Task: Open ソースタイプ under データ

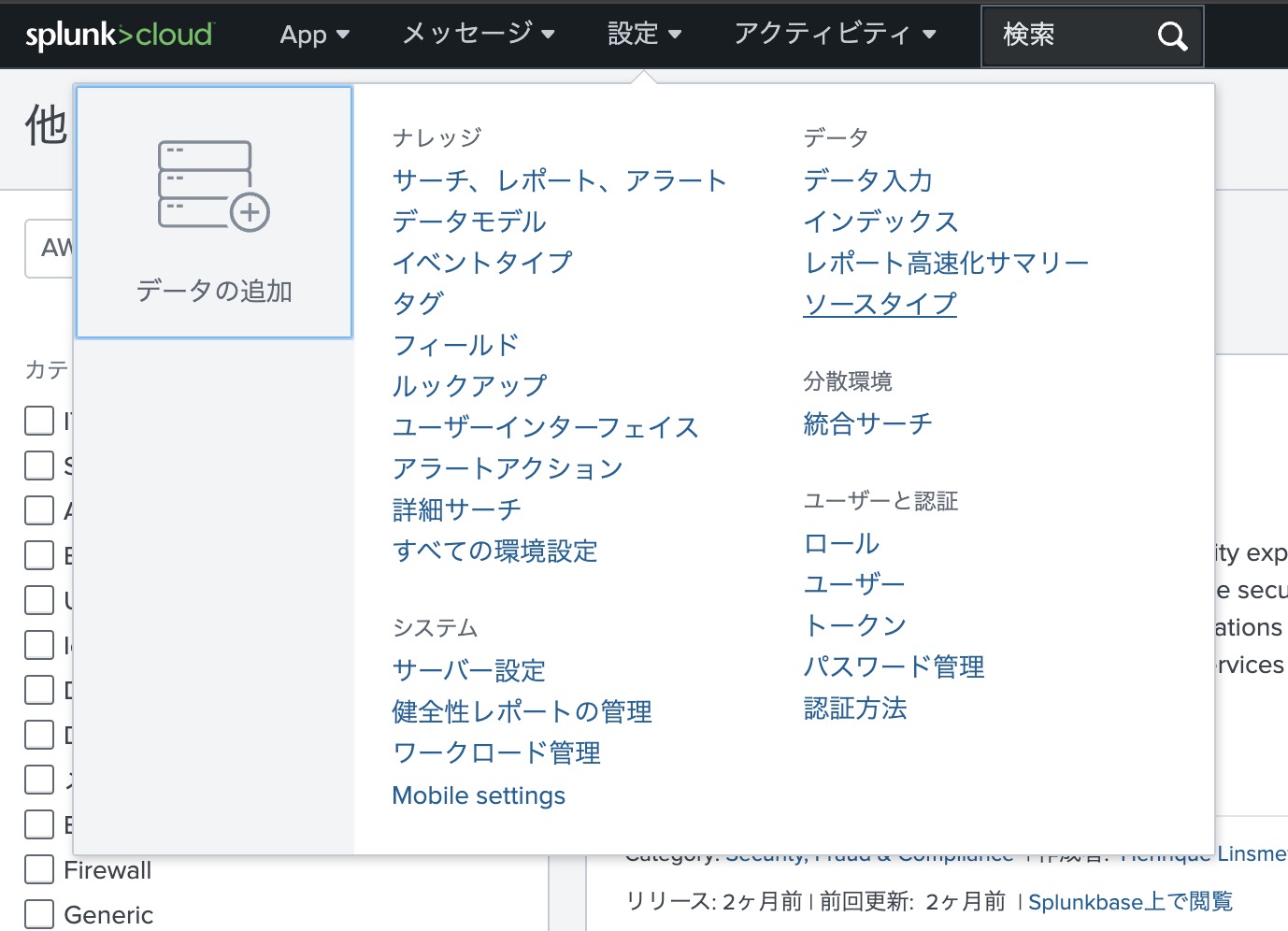Action: click(x=880, y=303)
